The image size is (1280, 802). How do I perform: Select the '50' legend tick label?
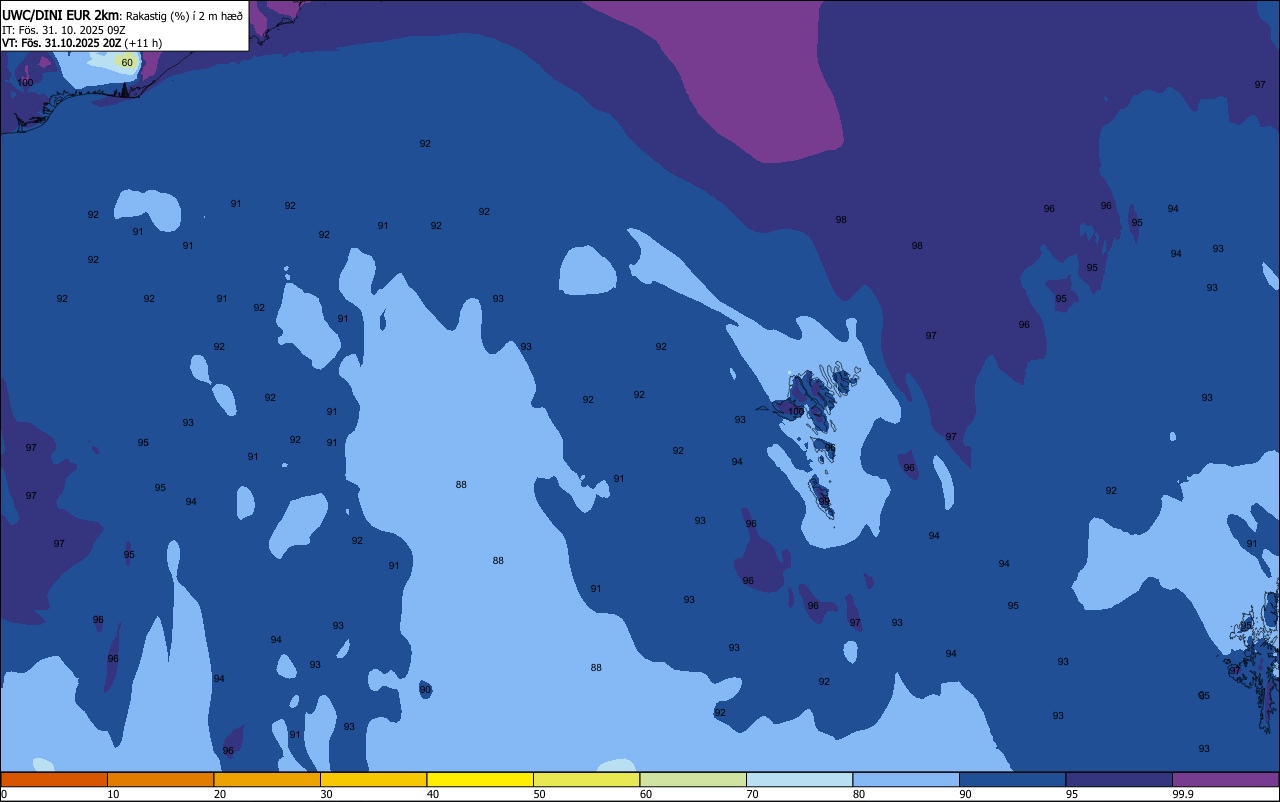click(539, 794)
